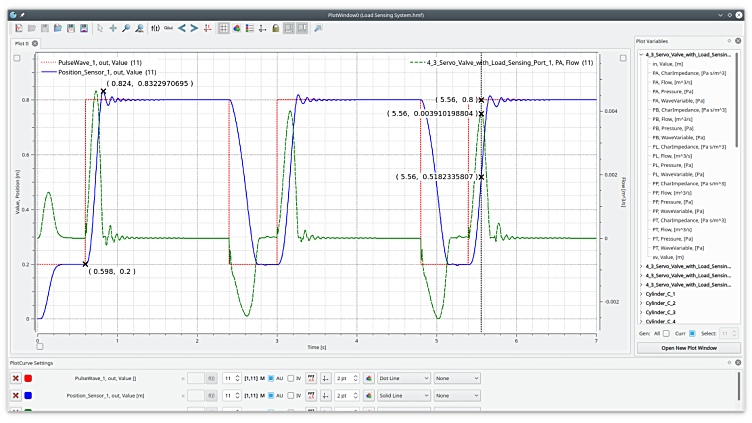Click the 2 pt line width field

click(x=344, y=378)
